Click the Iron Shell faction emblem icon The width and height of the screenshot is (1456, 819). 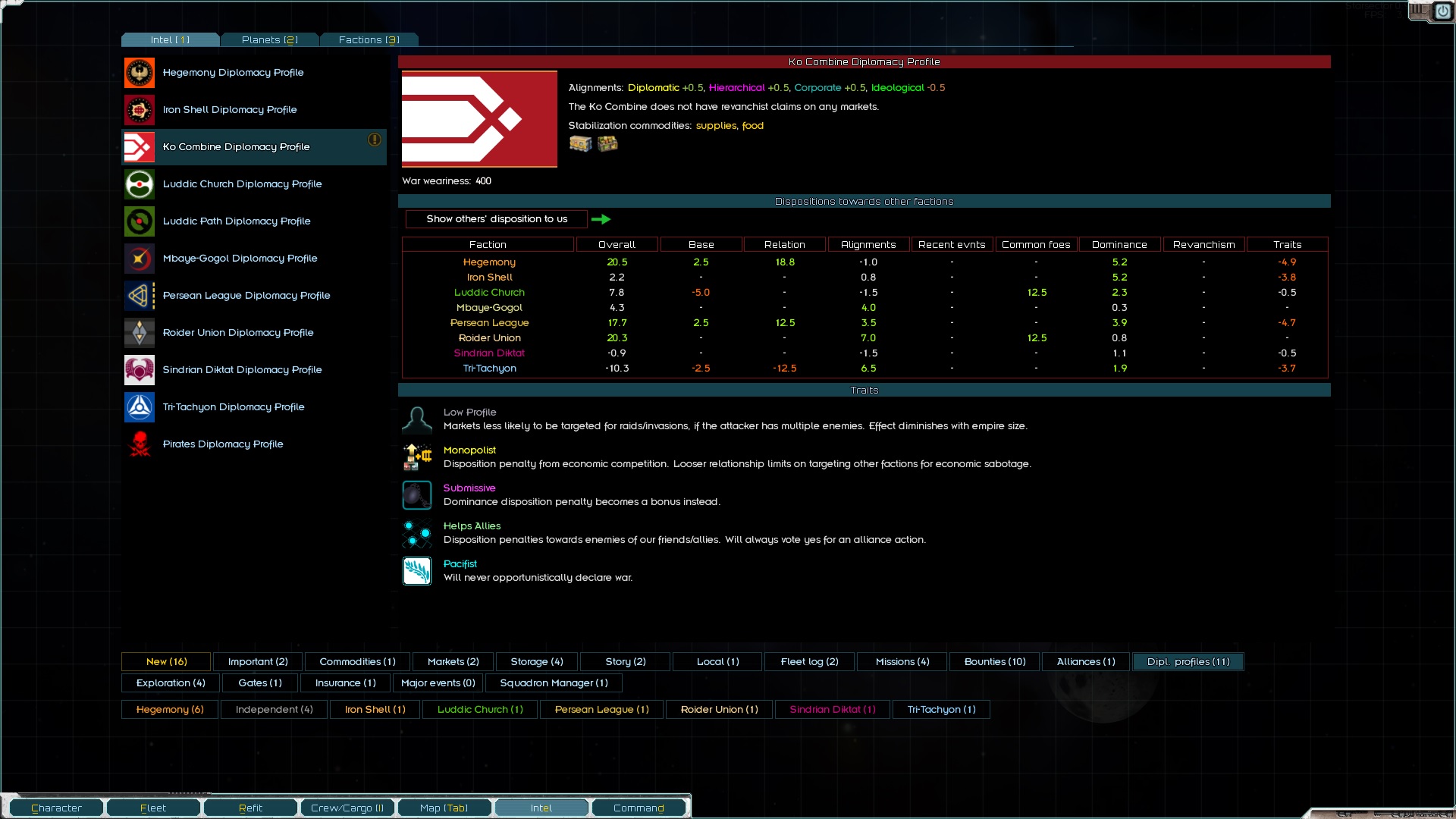(140, 110)
